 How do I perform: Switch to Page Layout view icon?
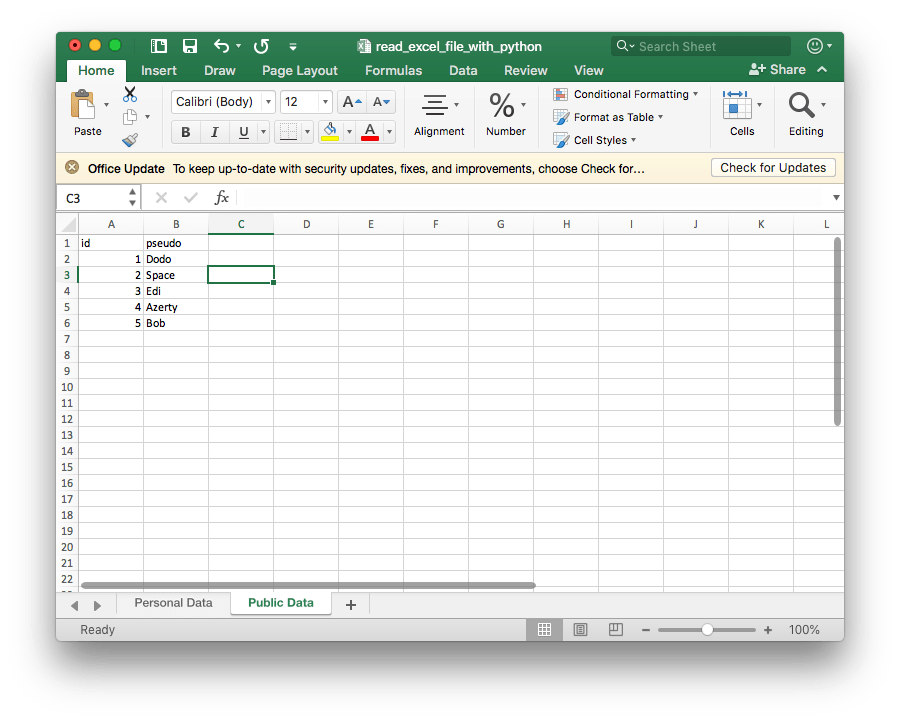581,629
